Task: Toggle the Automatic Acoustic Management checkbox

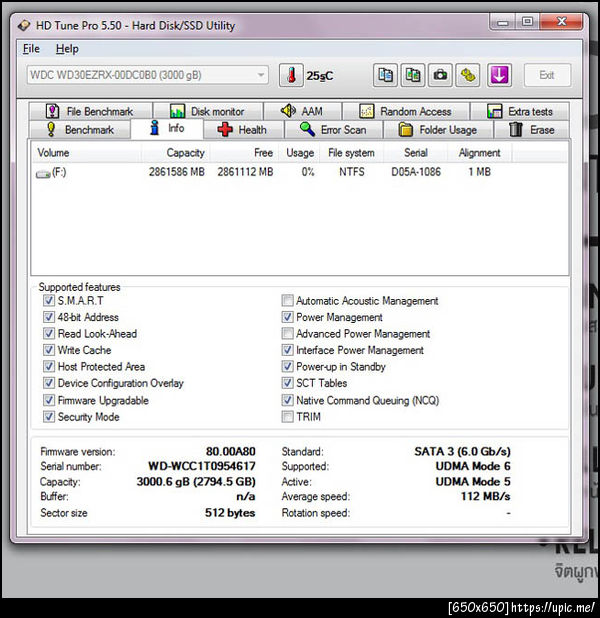Action: [287, 301]
